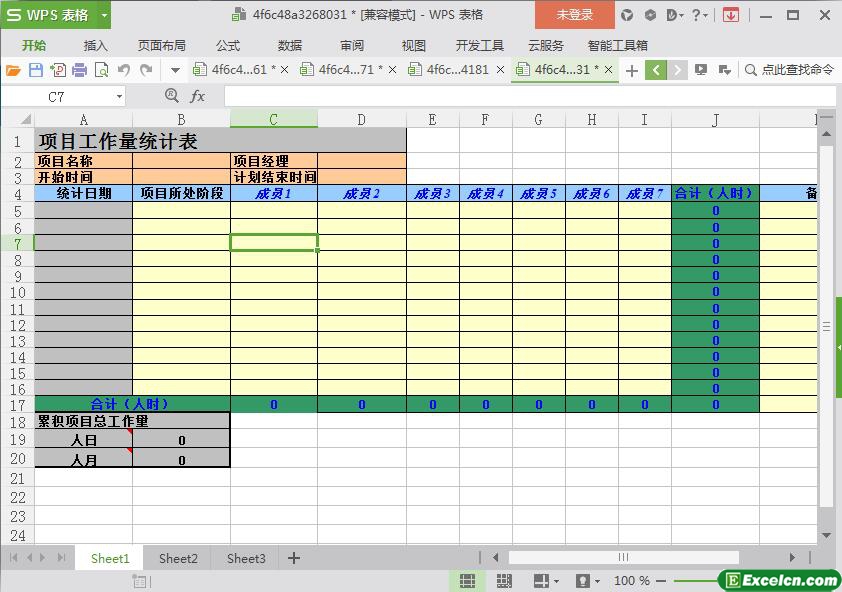Select column J header
The image size is (842, 592).
(715, 119)
